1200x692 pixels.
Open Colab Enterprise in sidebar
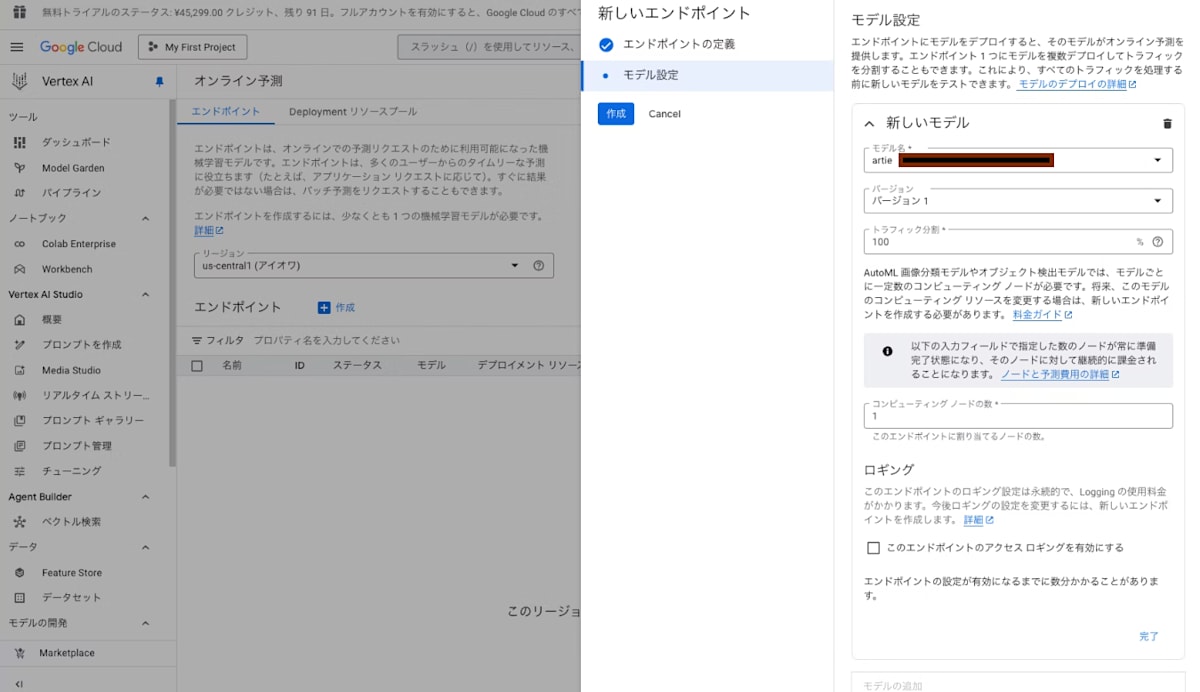point(79,244)
